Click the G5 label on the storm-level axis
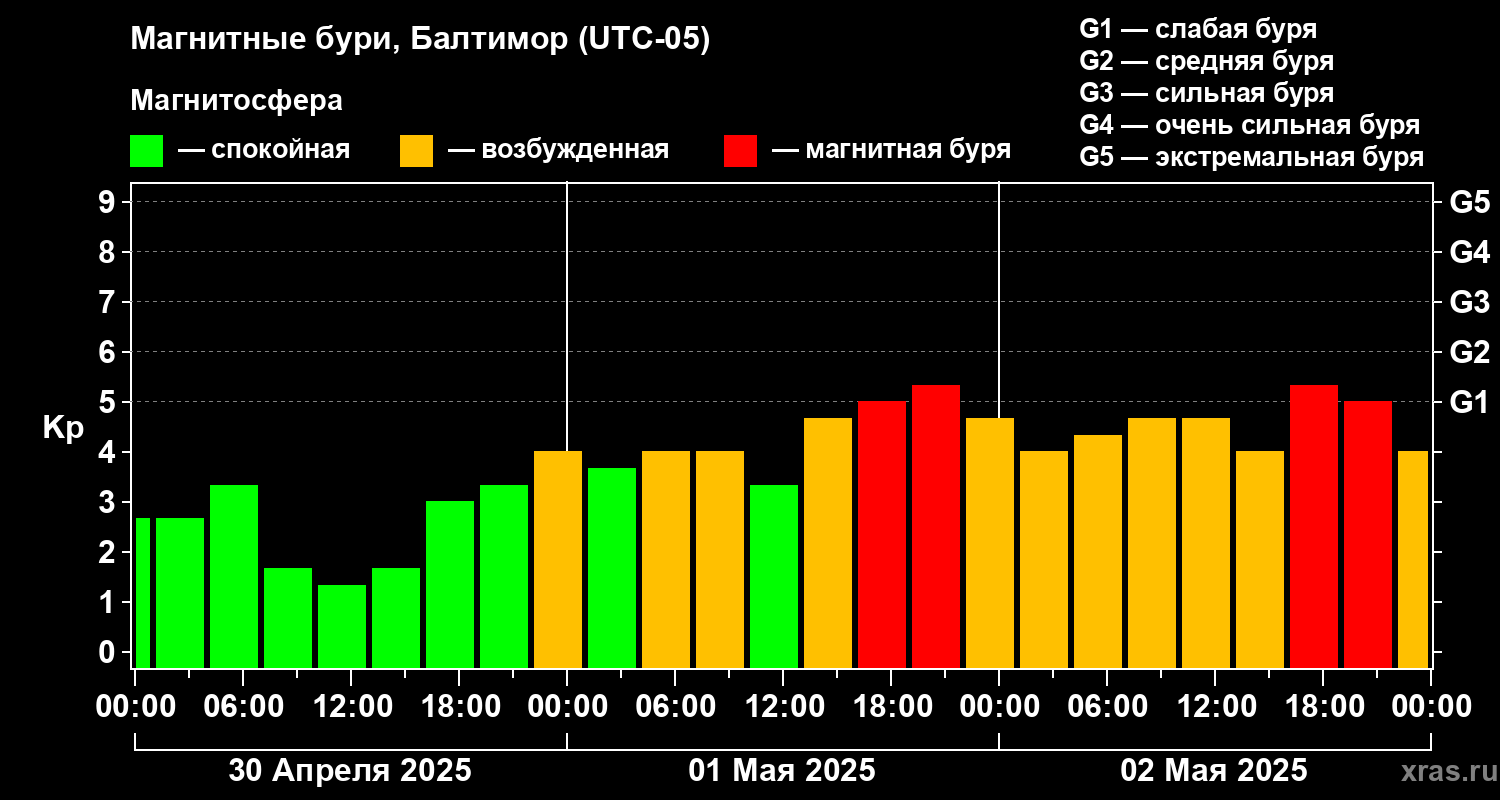The width and height of the screenshot is (1500, 800). tap(1469, 202)
